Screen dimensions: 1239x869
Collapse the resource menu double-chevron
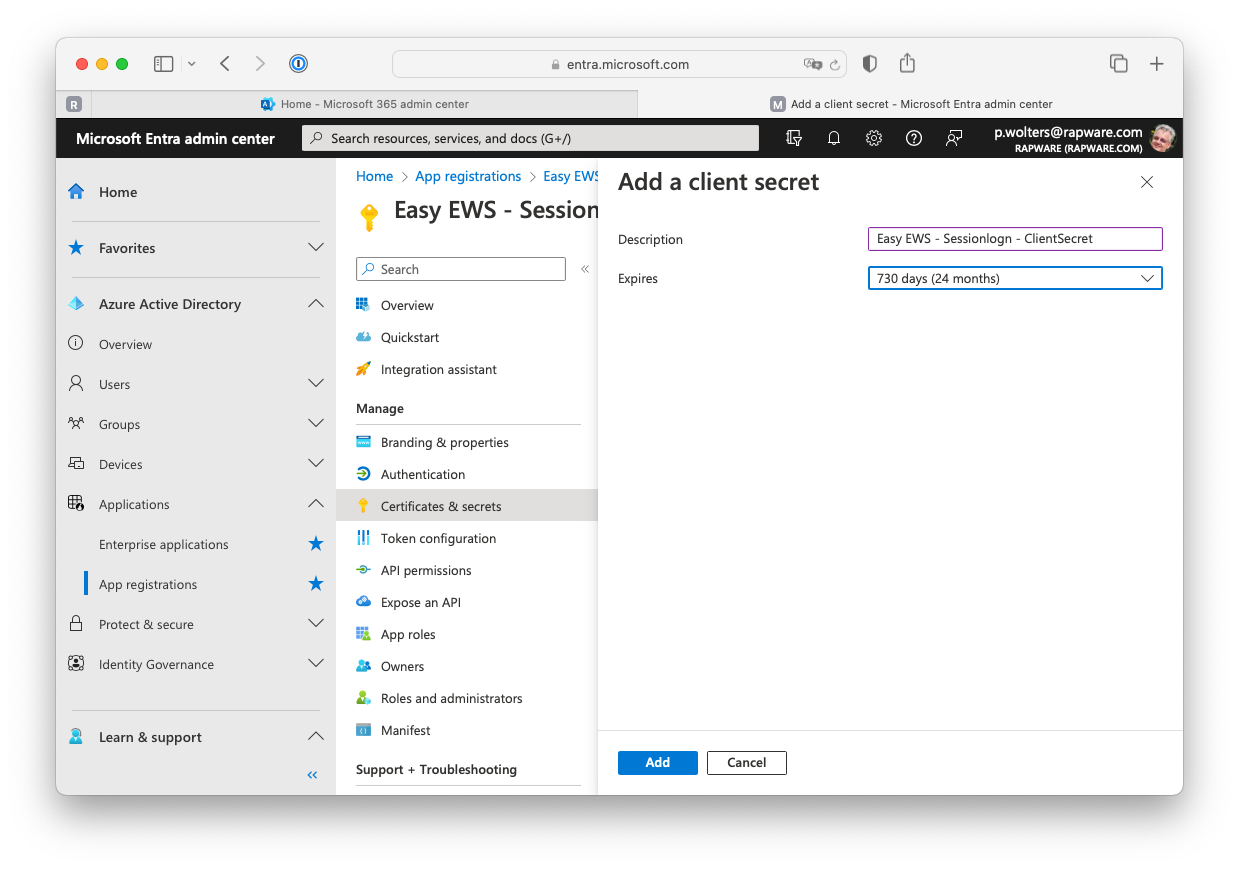pos(585,269)
